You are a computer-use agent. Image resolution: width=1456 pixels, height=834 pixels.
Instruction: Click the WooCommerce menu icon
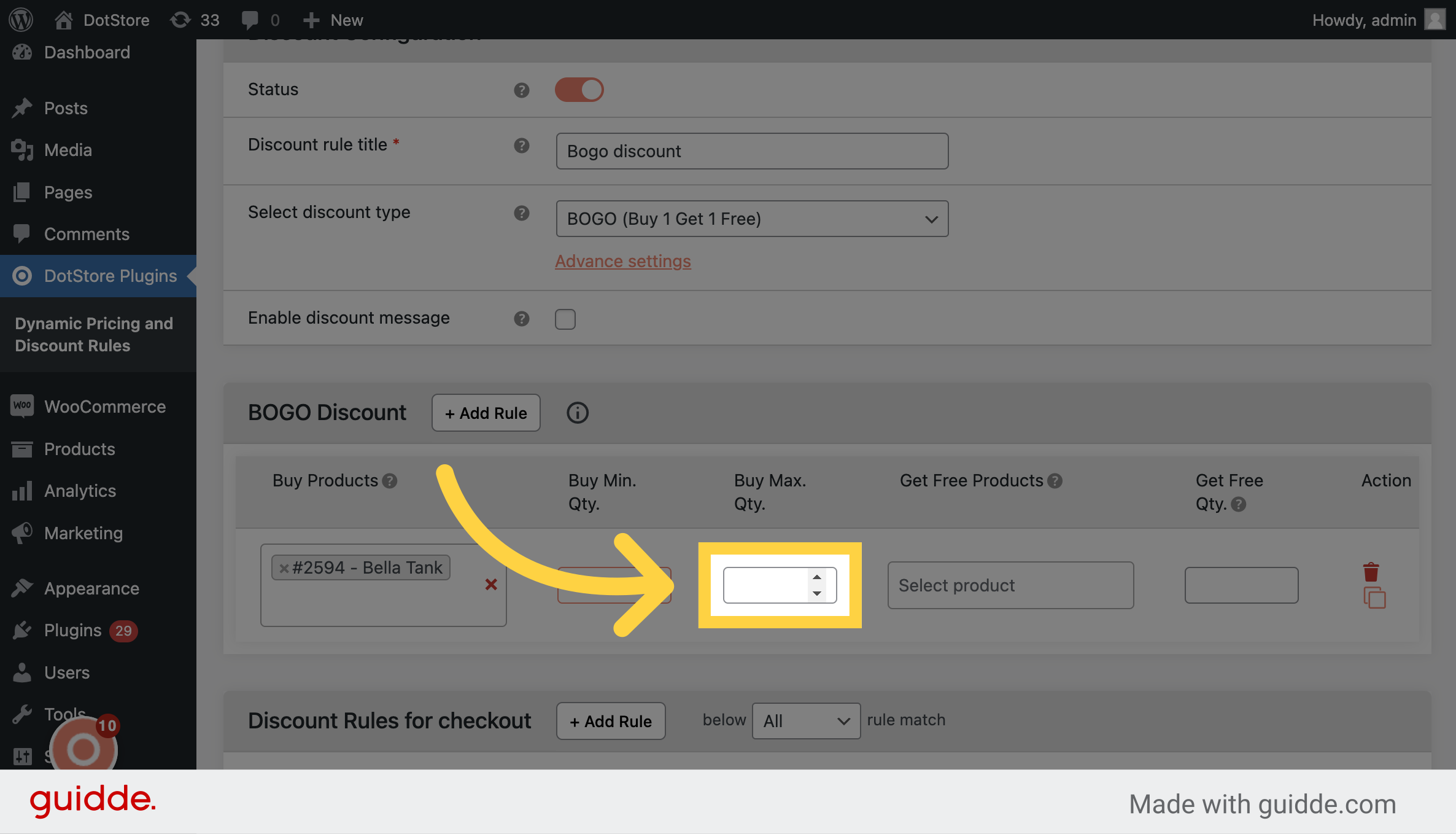(22, 406)
